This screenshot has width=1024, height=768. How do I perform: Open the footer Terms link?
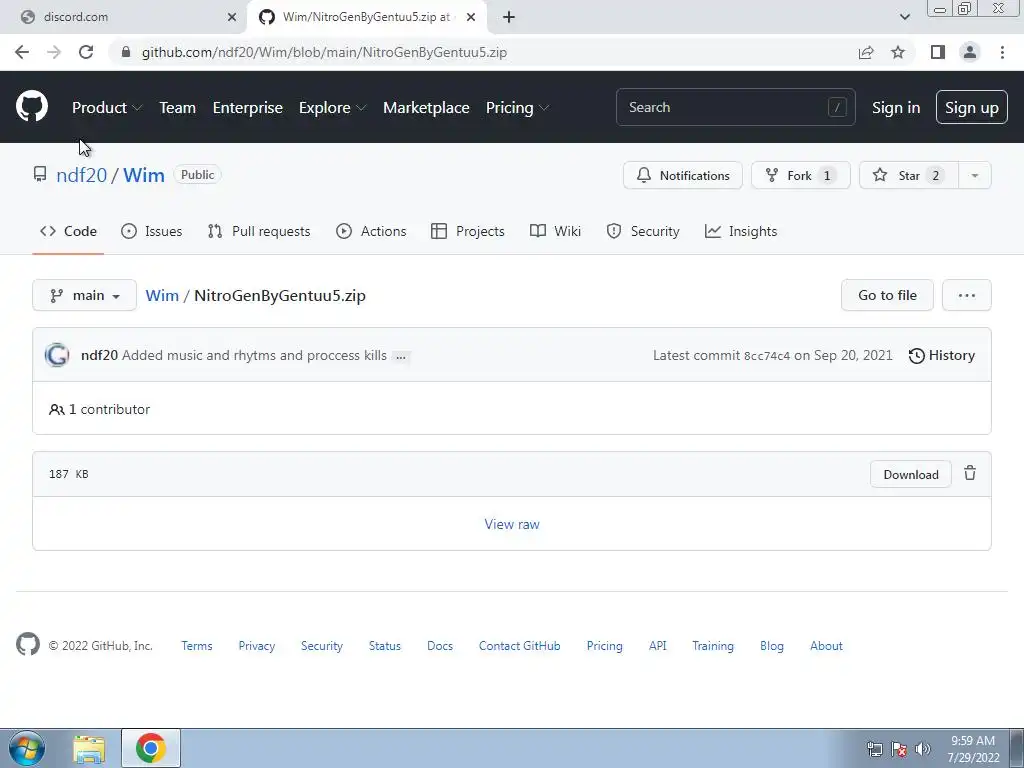(197, 645)
